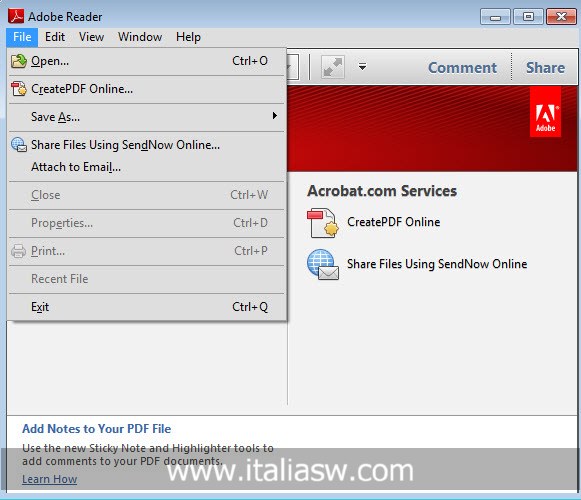Image resolution: width=581 pixels, height=500 pixels.
Task: Open the Edit menu
Action: click(x=55, y=37)
